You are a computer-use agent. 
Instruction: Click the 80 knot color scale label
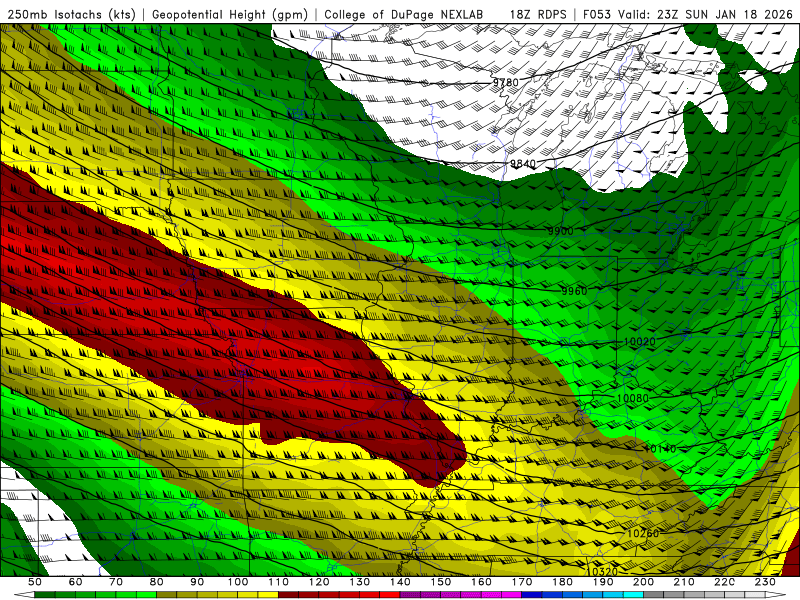coord(157,582)
